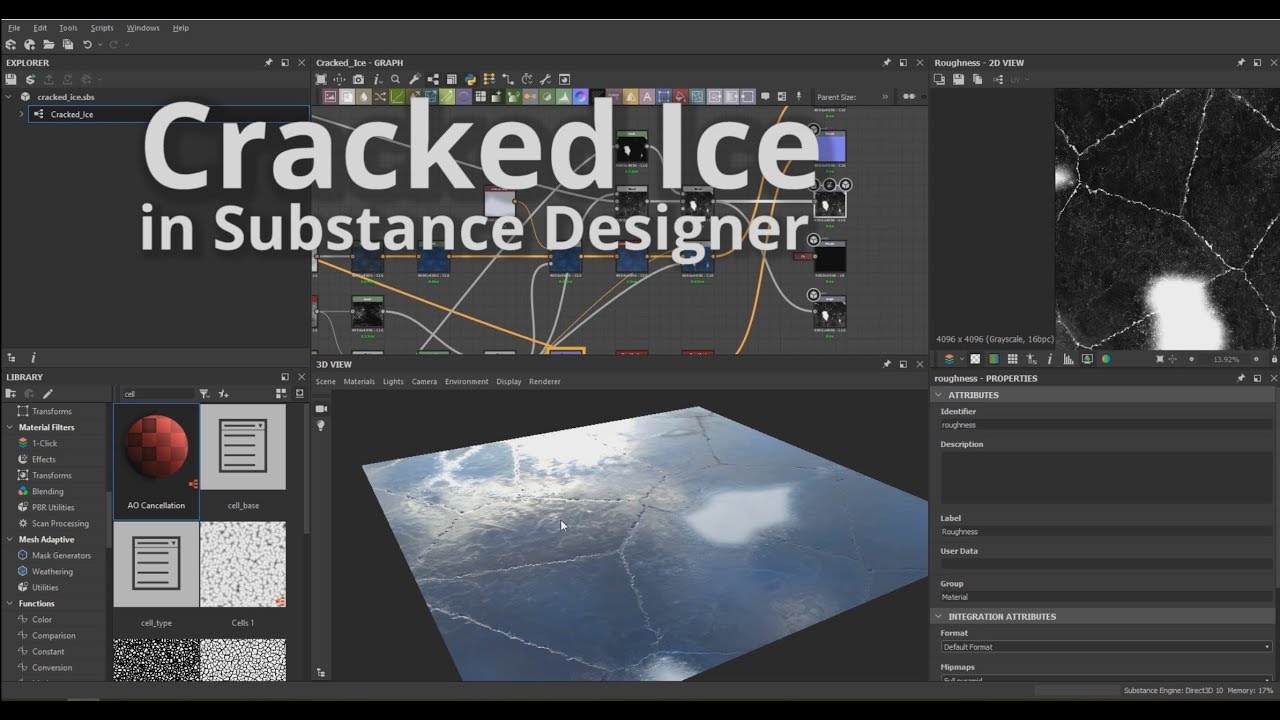1280x720 pixels.
Task: Toggle transparency checkerboard in 2D View toolbar
Action: tap(975, 359)
